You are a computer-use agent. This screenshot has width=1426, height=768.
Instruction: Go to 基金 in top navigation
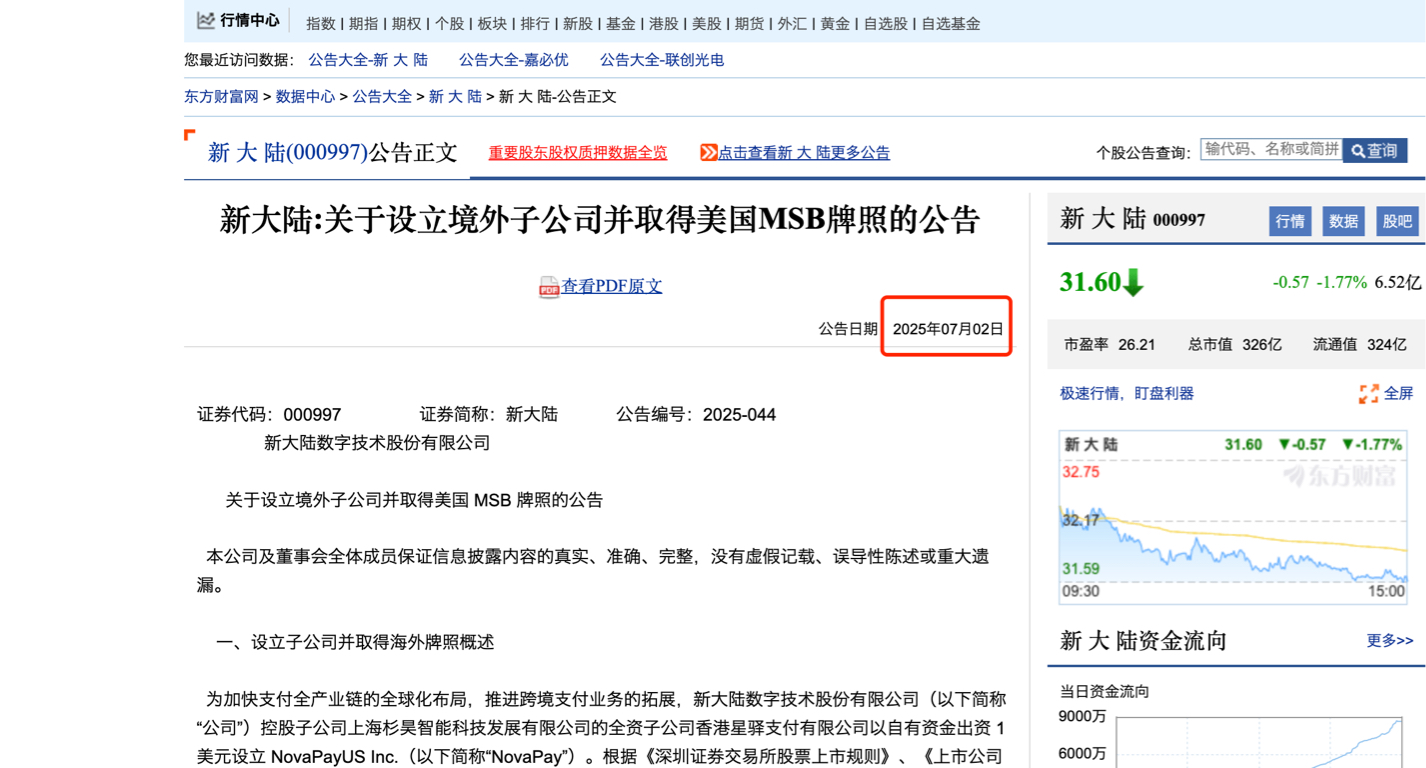[621, 23]
